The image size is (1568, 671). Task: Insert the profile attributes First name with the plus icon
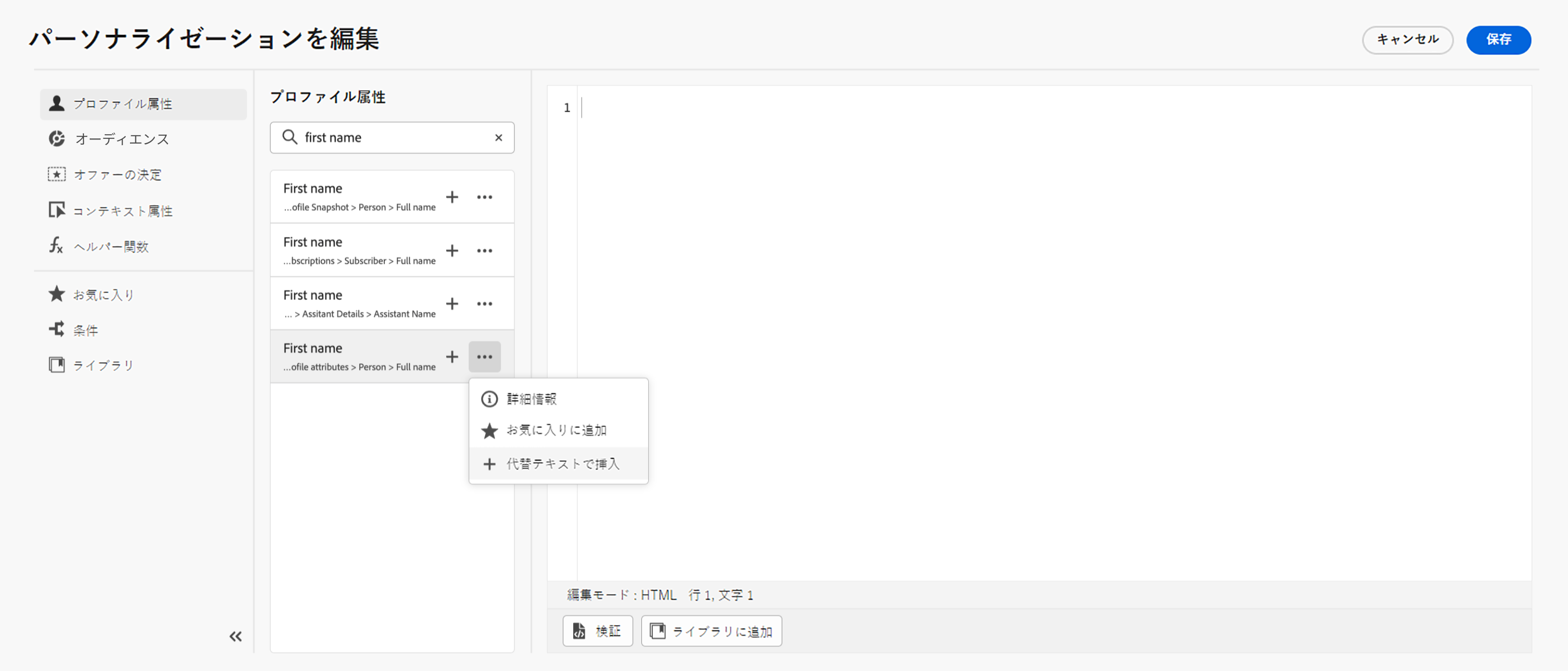click(452, 357)
